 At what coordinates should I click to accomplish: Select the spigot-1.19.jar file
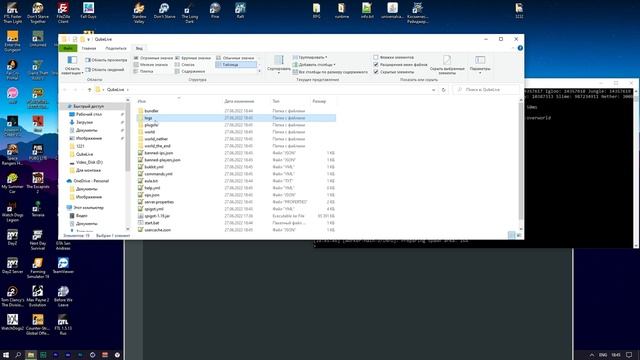pos(157,216)
